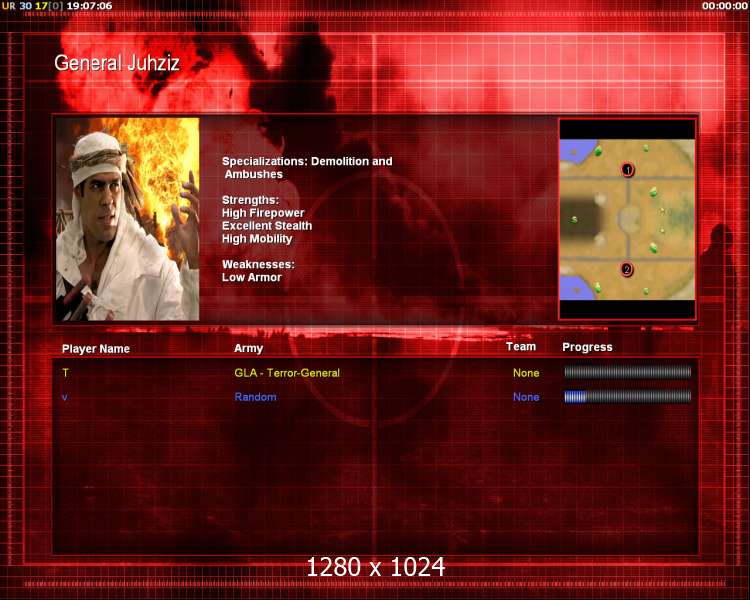Click the loading progress bar for player T
This screenshot has height=600, width=750.
(x=628, y=372)
